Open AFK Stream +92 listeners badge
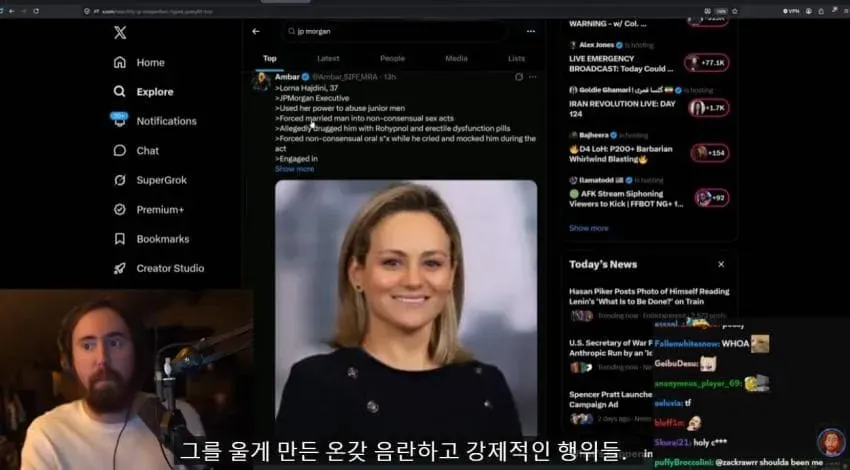The image size is (850, 470). (x=712, y=198)
